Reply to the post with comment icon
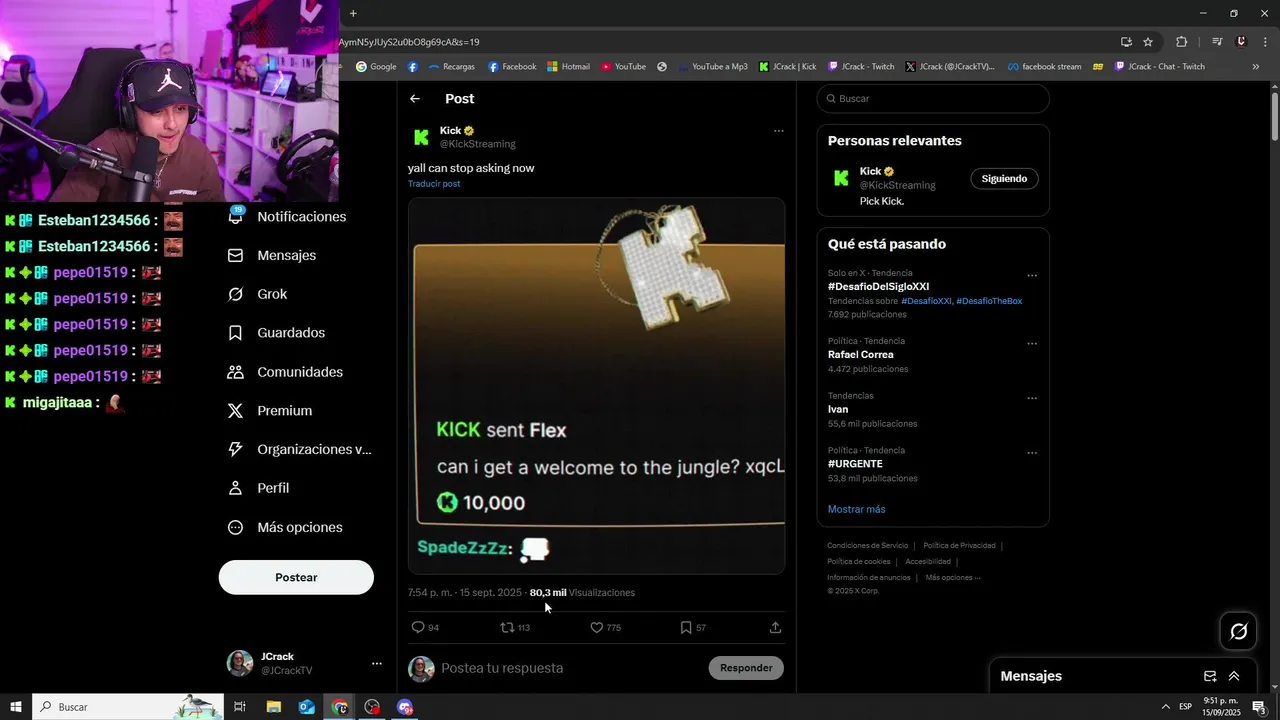This screenshot has width=1280, height=720. tap(419, 627)
